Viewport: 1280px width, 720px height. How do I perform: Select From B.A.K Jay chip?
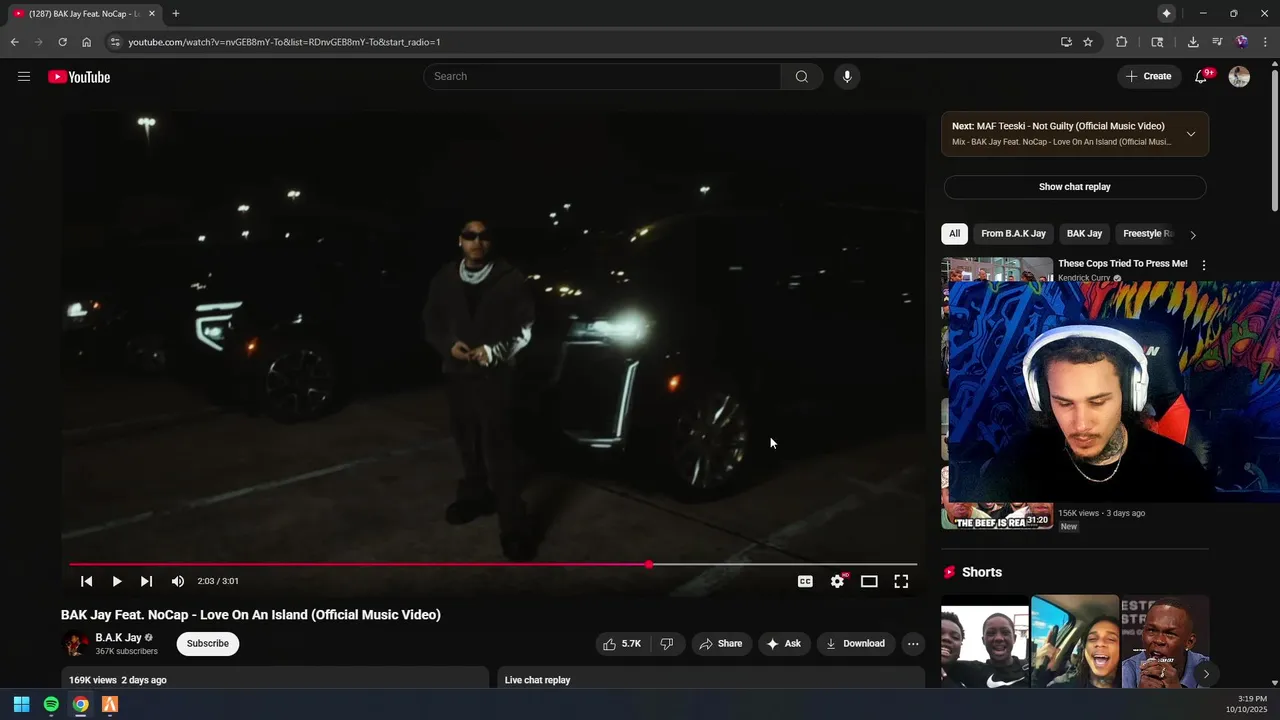[x=1013, y=234]
